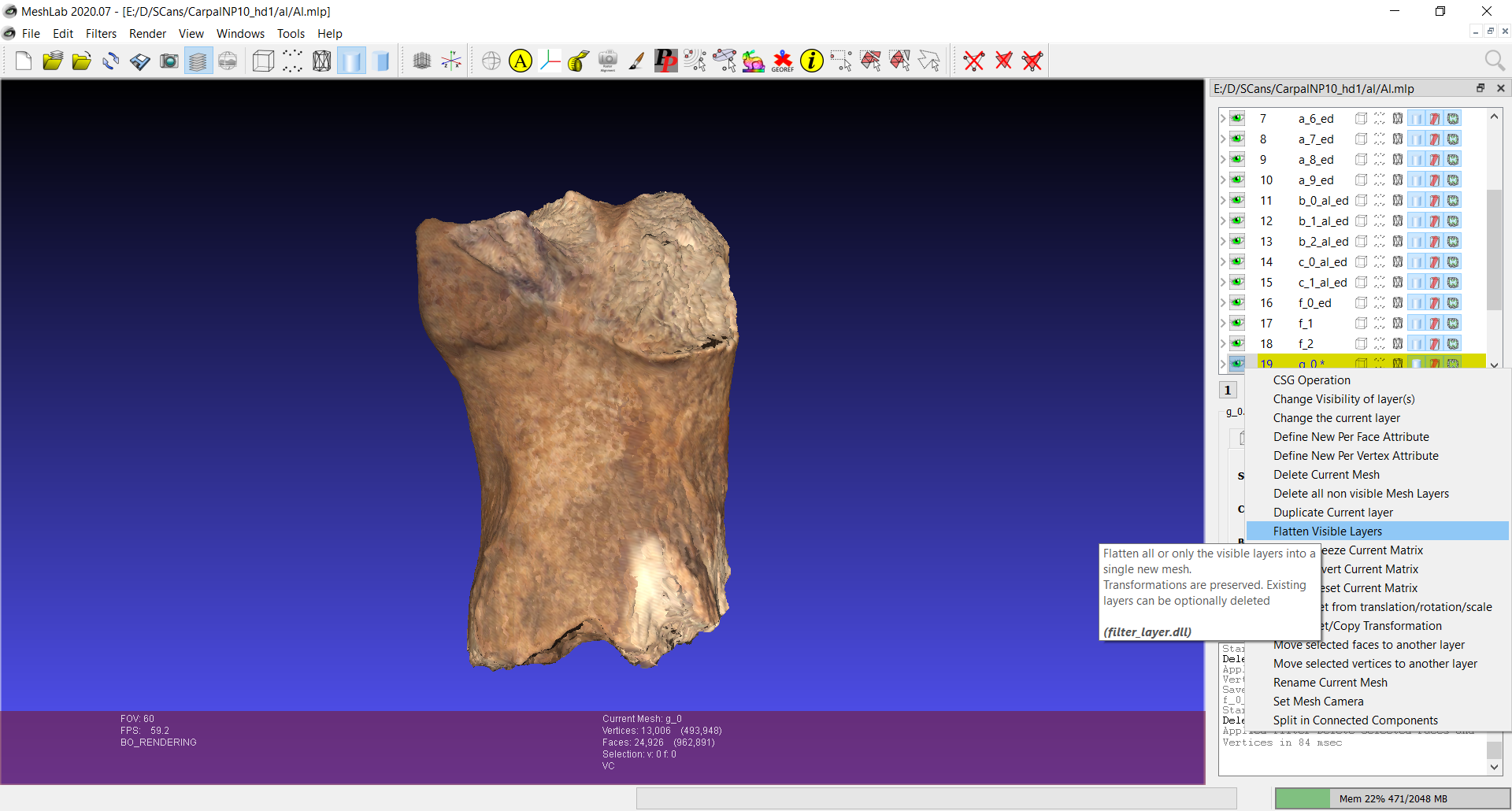This screenshot has height=811, width=1512.
Task: Hide layer c_0_al_ed eye icon
Action: (x=1237, y=262)
